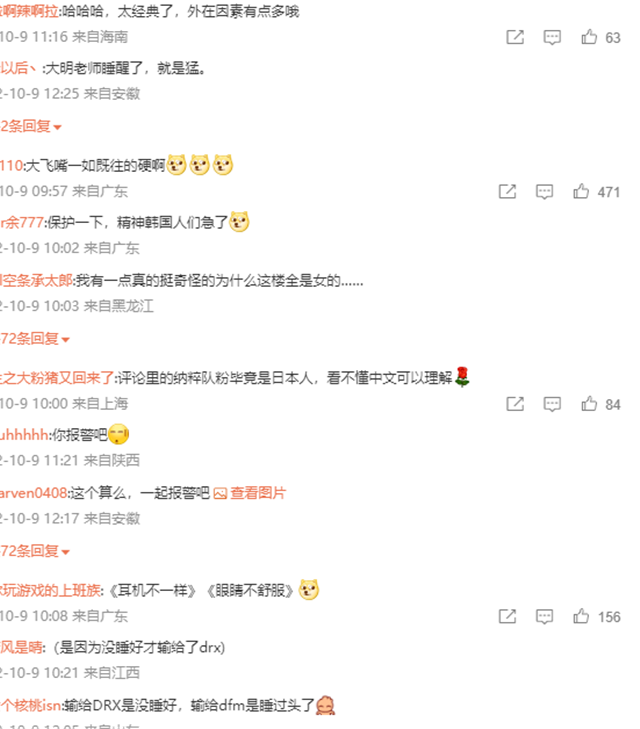Reply to the comment with 63 likes

(552, 38)
